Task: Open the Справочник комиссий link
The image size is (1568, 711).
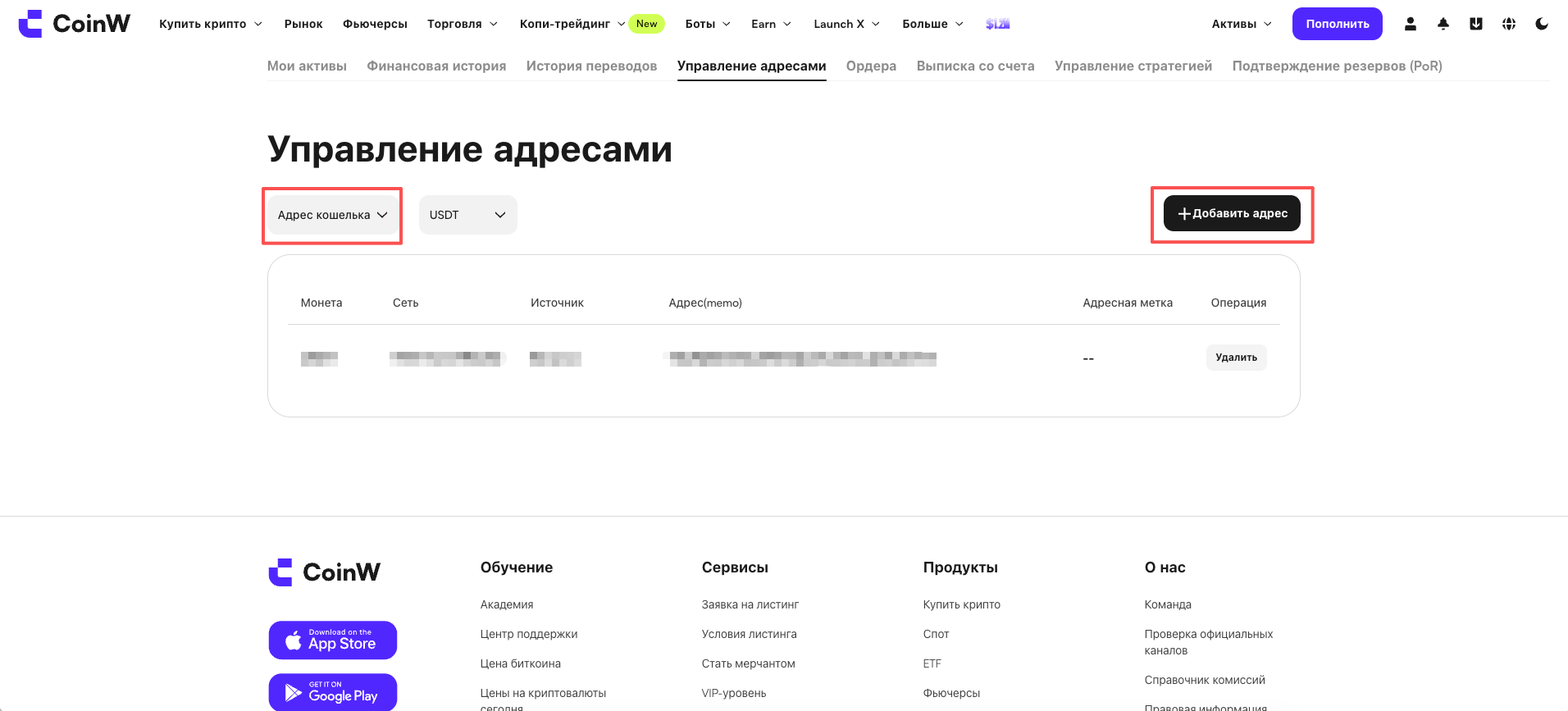Action: pyautogui.click(x=1205, y=680)
